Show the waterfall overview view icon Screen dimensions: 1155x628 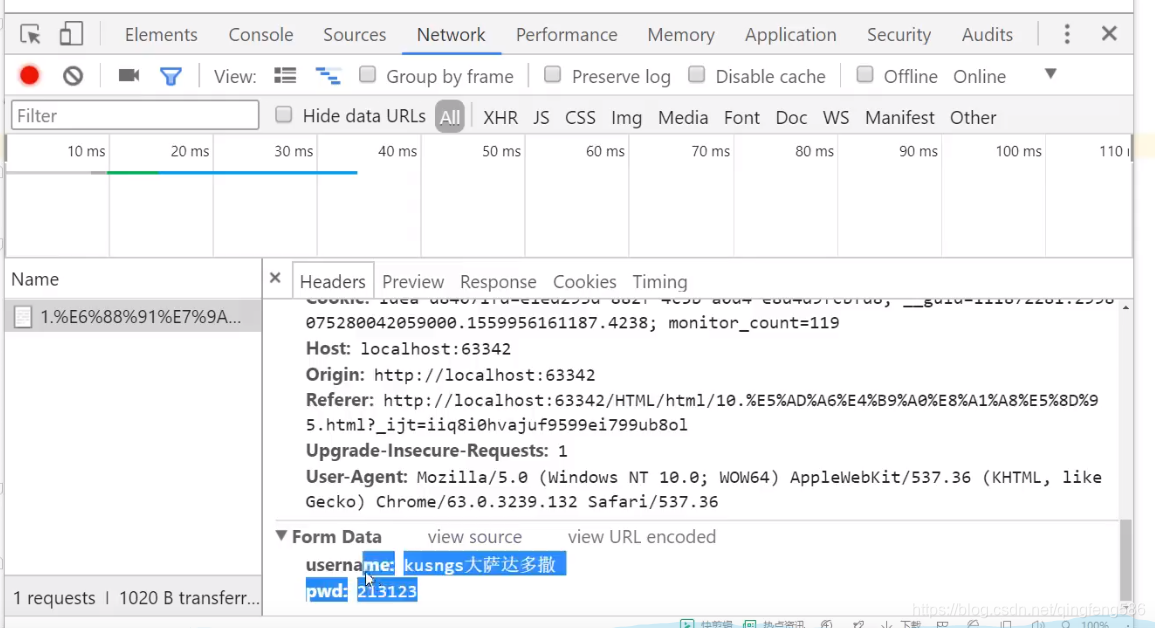click(328, 76)
